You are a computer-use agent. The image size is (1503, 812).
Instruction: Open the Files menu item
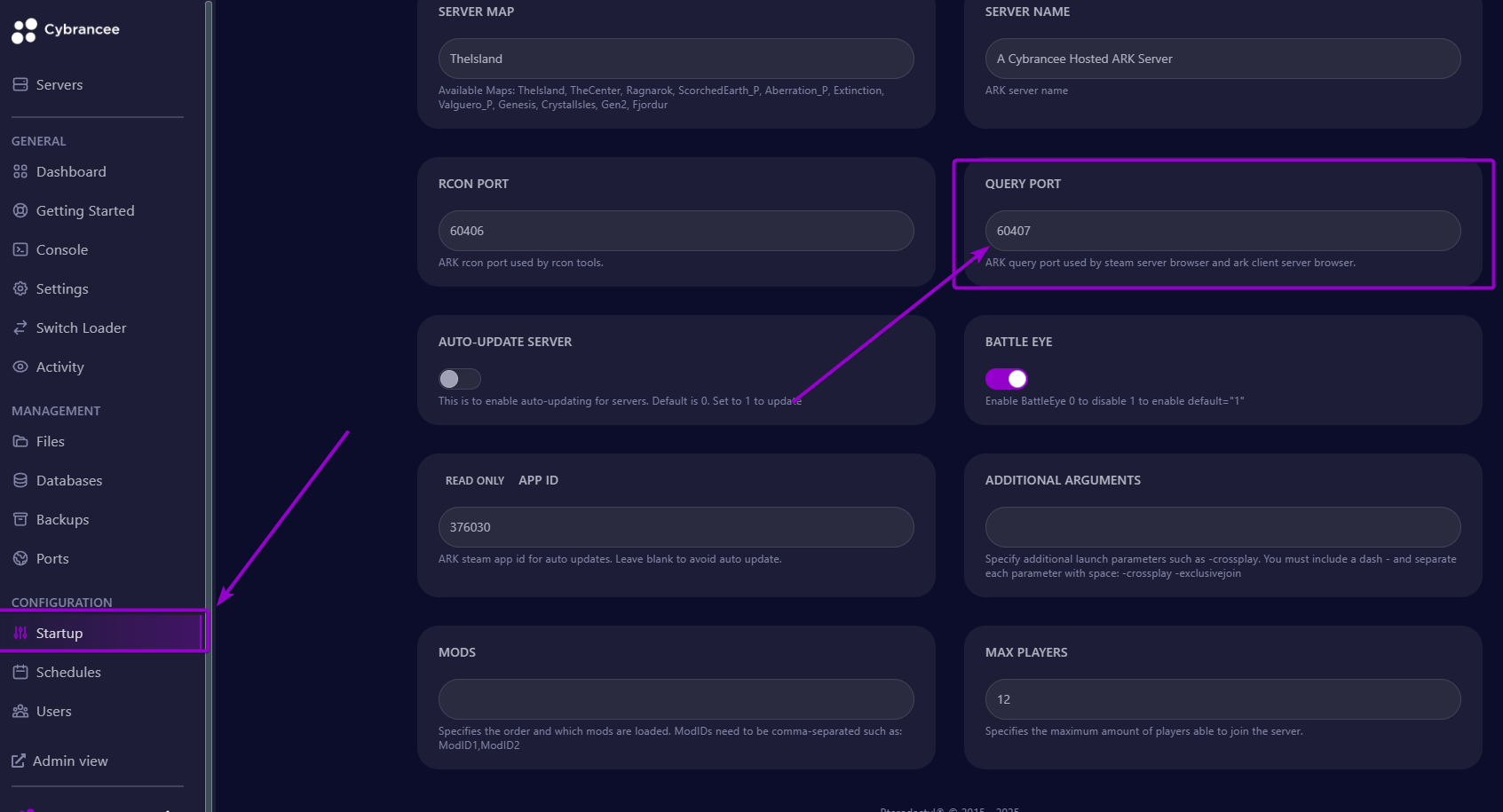click(50, 441)
